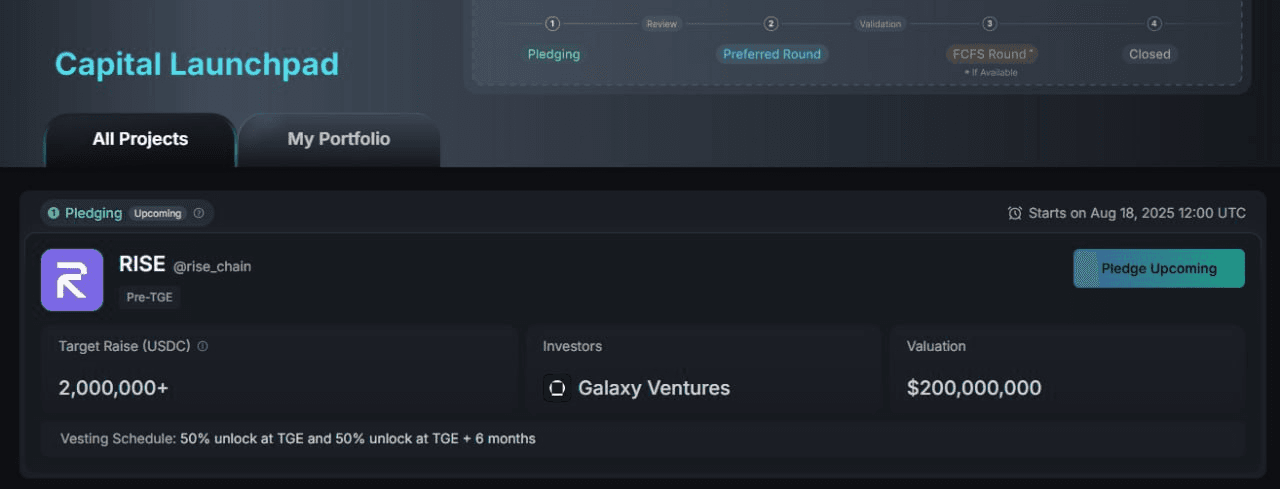Click the step 4 circle marker
Image resolution: width=1280 pixels, height=489 pixels.
[x=1154, y=24]
